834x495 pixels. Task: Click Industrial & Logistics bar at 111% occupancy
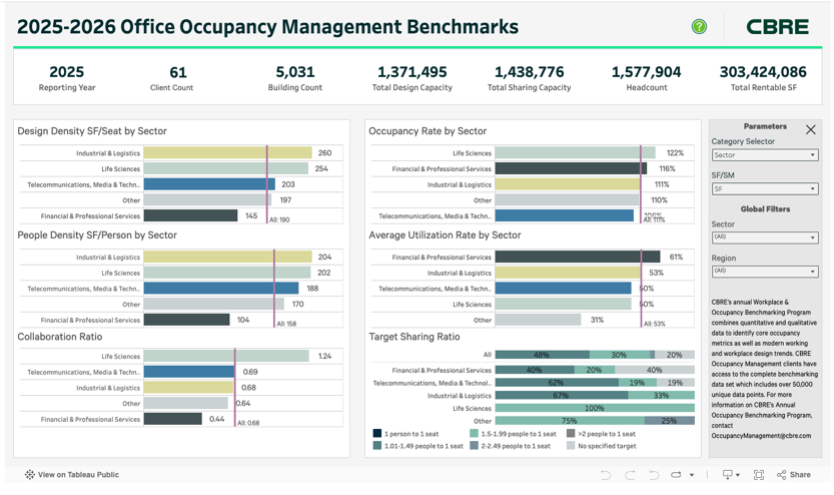click(x=568, y=184)
